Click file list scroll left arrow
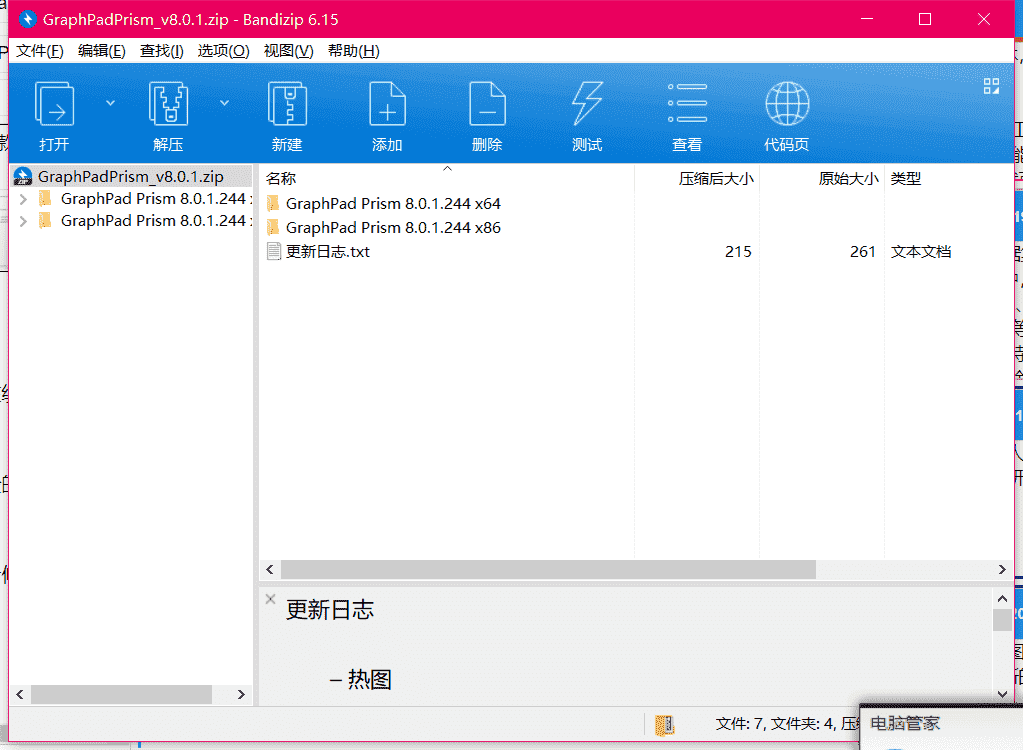The image size is (1023, 750). 269,569
